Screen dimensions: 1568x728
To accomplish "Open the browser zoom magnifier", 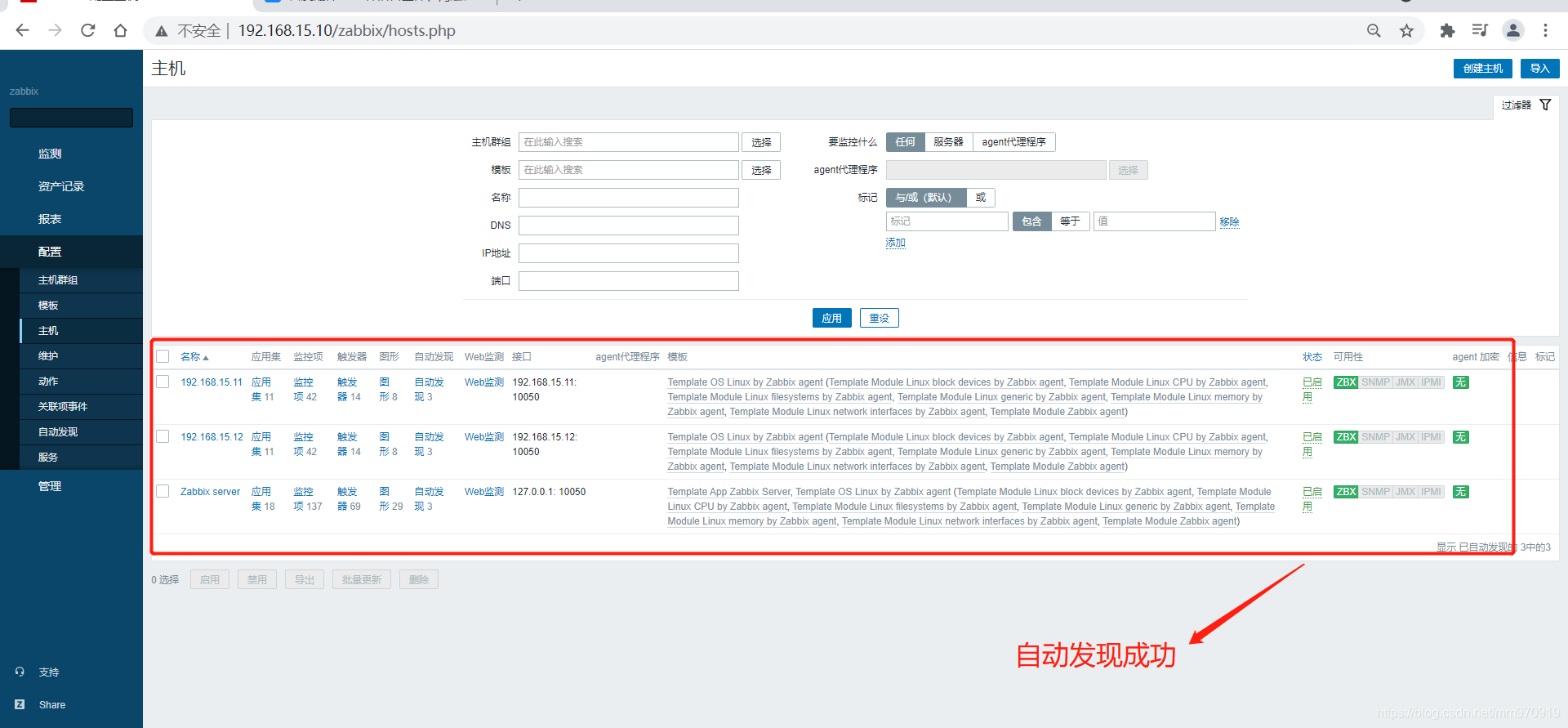I will tap(1374, 30).
